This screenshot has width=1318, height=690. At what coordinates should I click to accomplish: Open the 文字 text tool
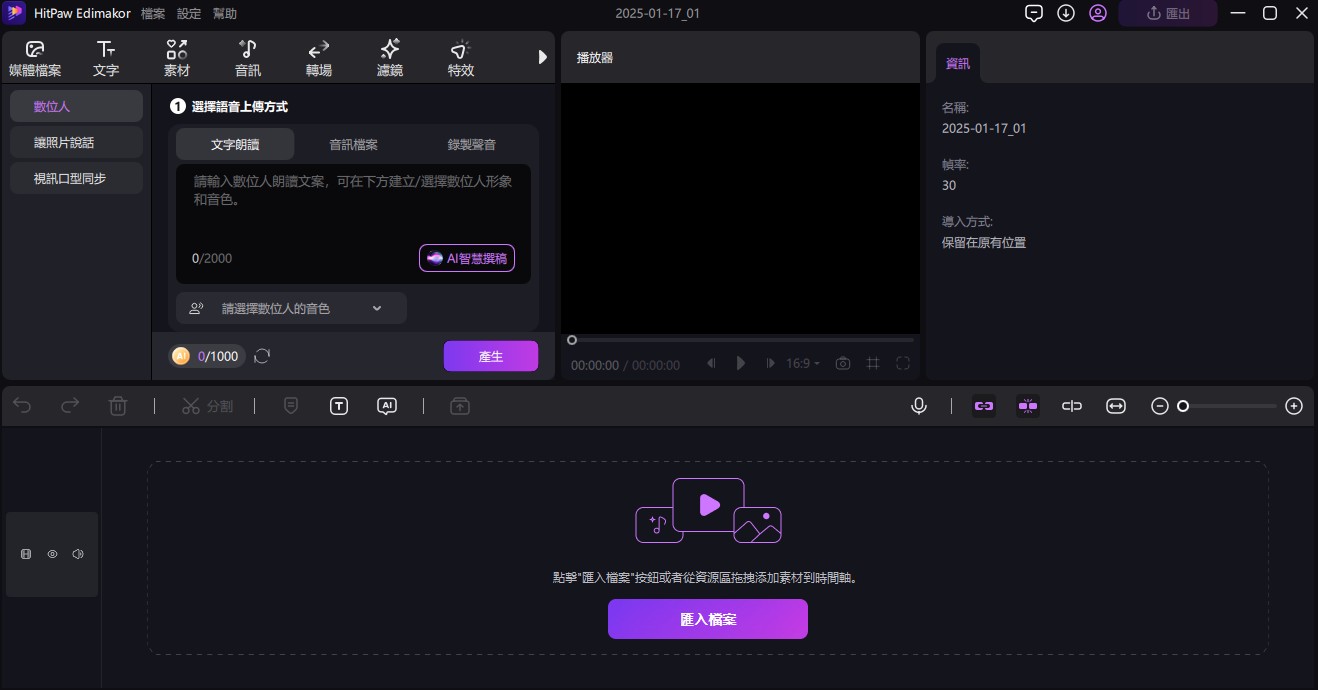coord(106,58)
